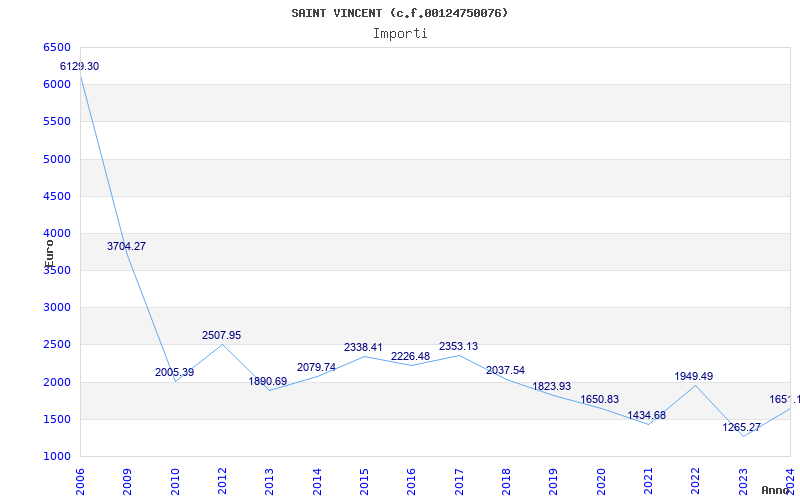Click the Importi subtitle
Viewport: 800px width, 500px height.
coord(400,34)
